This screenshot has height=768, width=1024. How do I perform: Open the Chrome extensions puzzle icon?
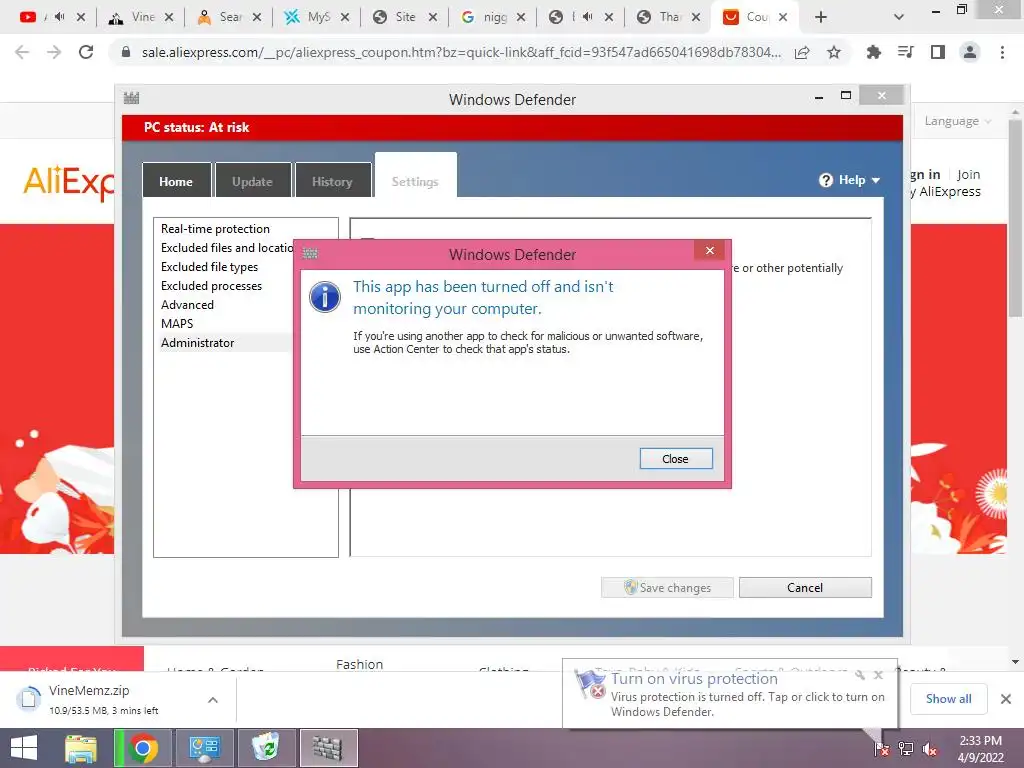pyautogui.click(x=874, y=52)
